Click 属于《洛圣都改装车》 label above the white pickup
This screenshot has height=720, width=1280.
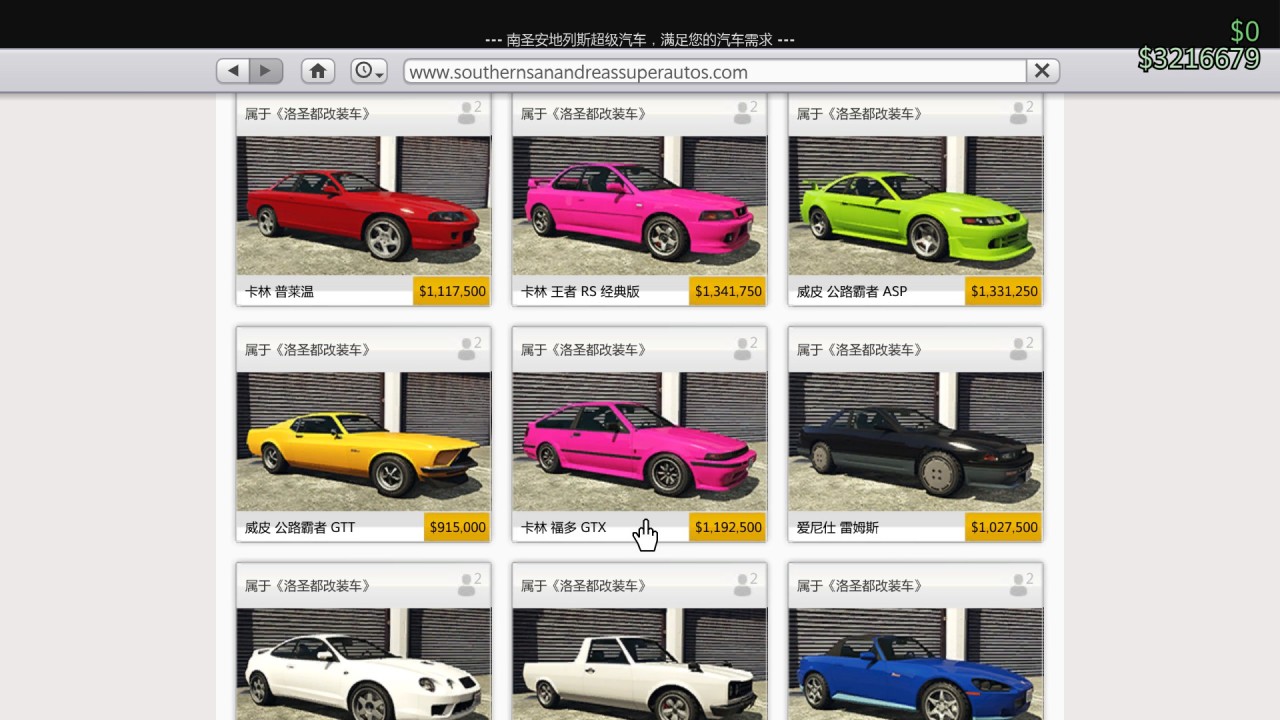584,585
